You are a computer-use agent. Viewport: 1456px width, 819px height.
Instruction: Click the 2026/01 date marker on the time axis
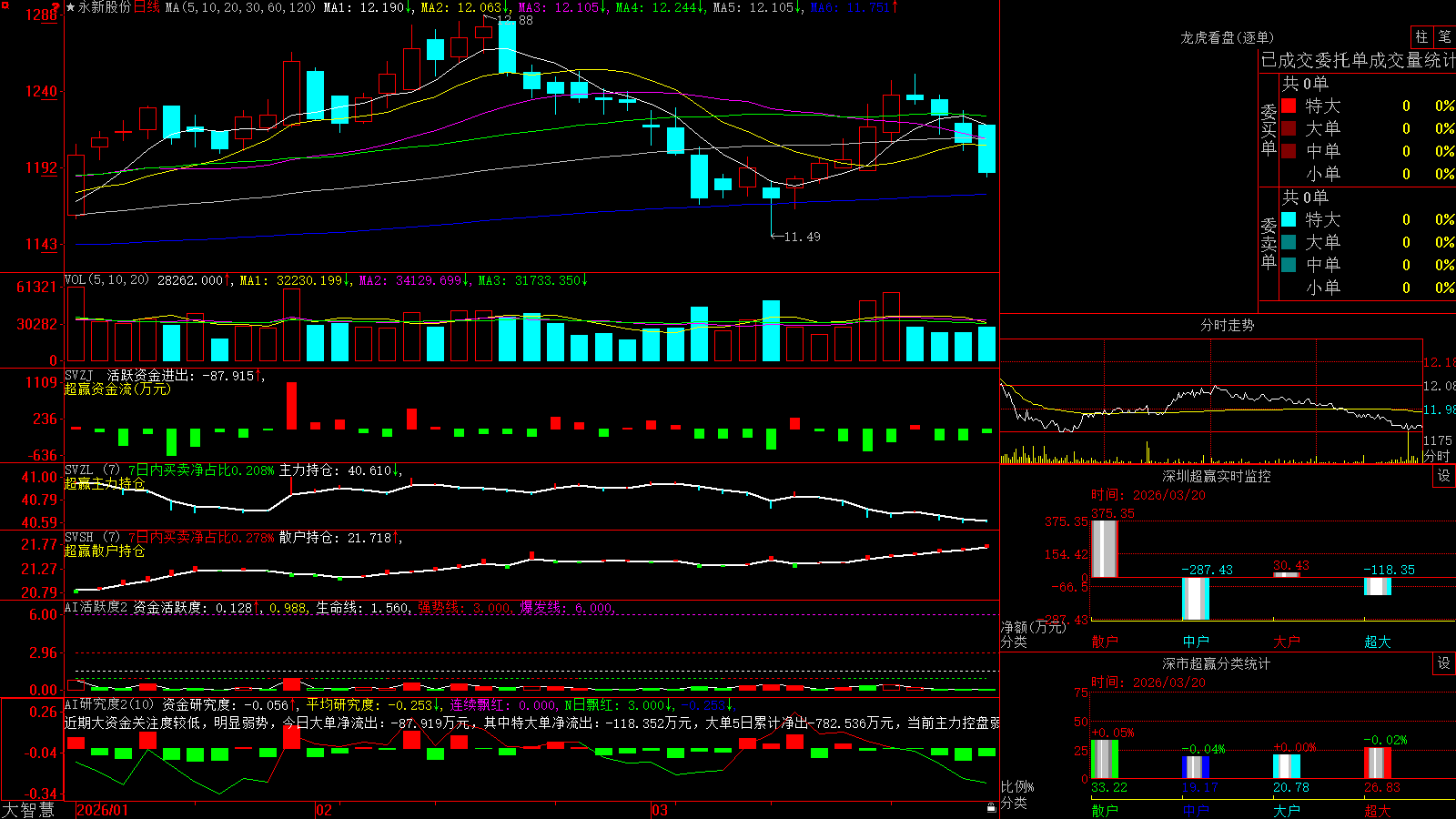click(x=103, y=810)
